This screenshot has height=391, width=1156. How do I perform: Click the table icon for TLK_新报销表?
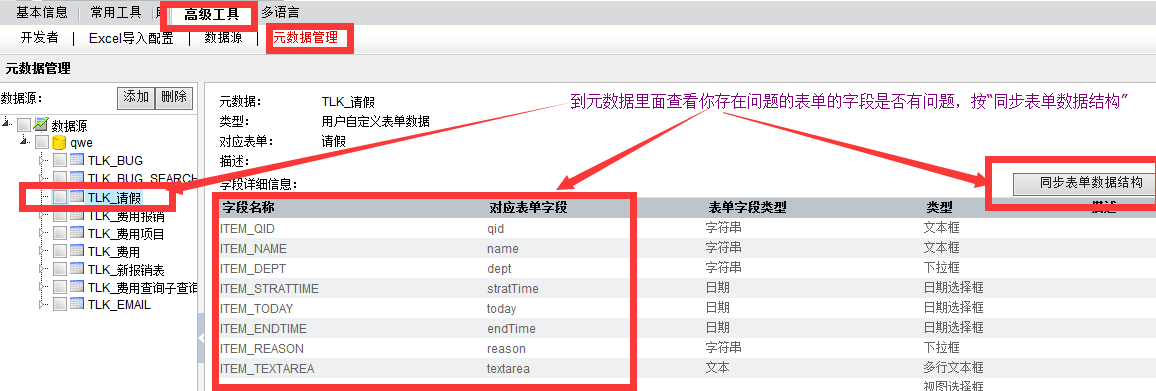point(77,269)
